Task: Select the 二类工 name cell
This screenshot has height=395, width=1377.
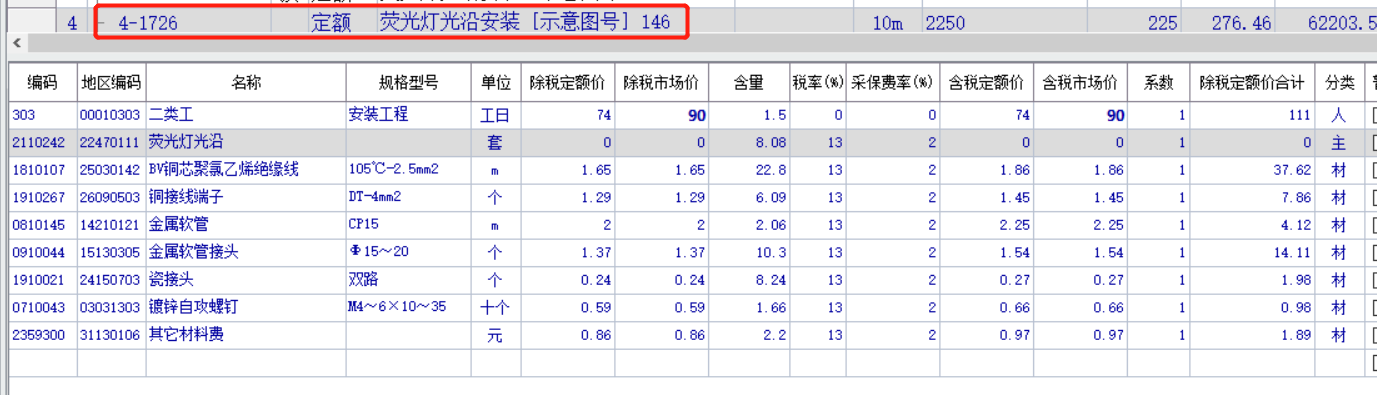Action: pyautogui.click(x=245, y=115)
